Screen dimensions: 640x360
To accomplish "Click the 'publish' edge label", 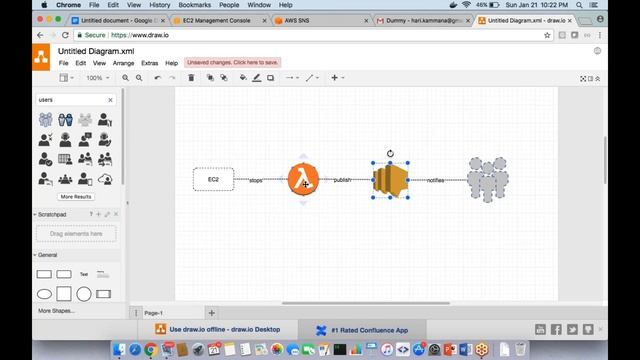I will click(342, 180).
